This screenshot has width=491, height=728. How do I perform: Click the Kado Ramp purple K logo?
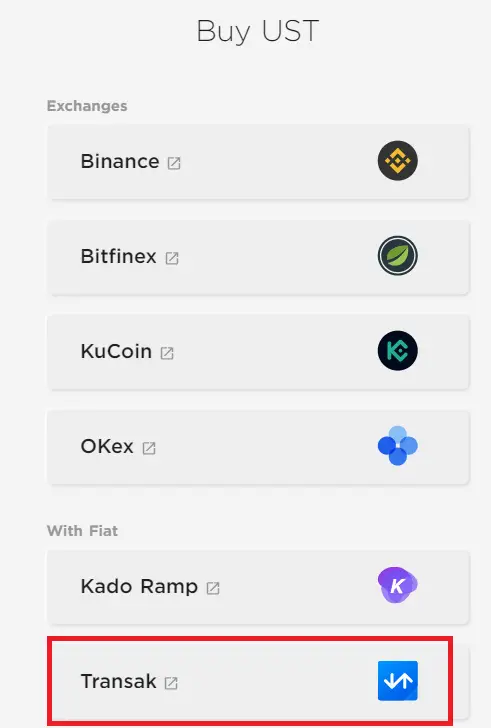click(398, 585)
